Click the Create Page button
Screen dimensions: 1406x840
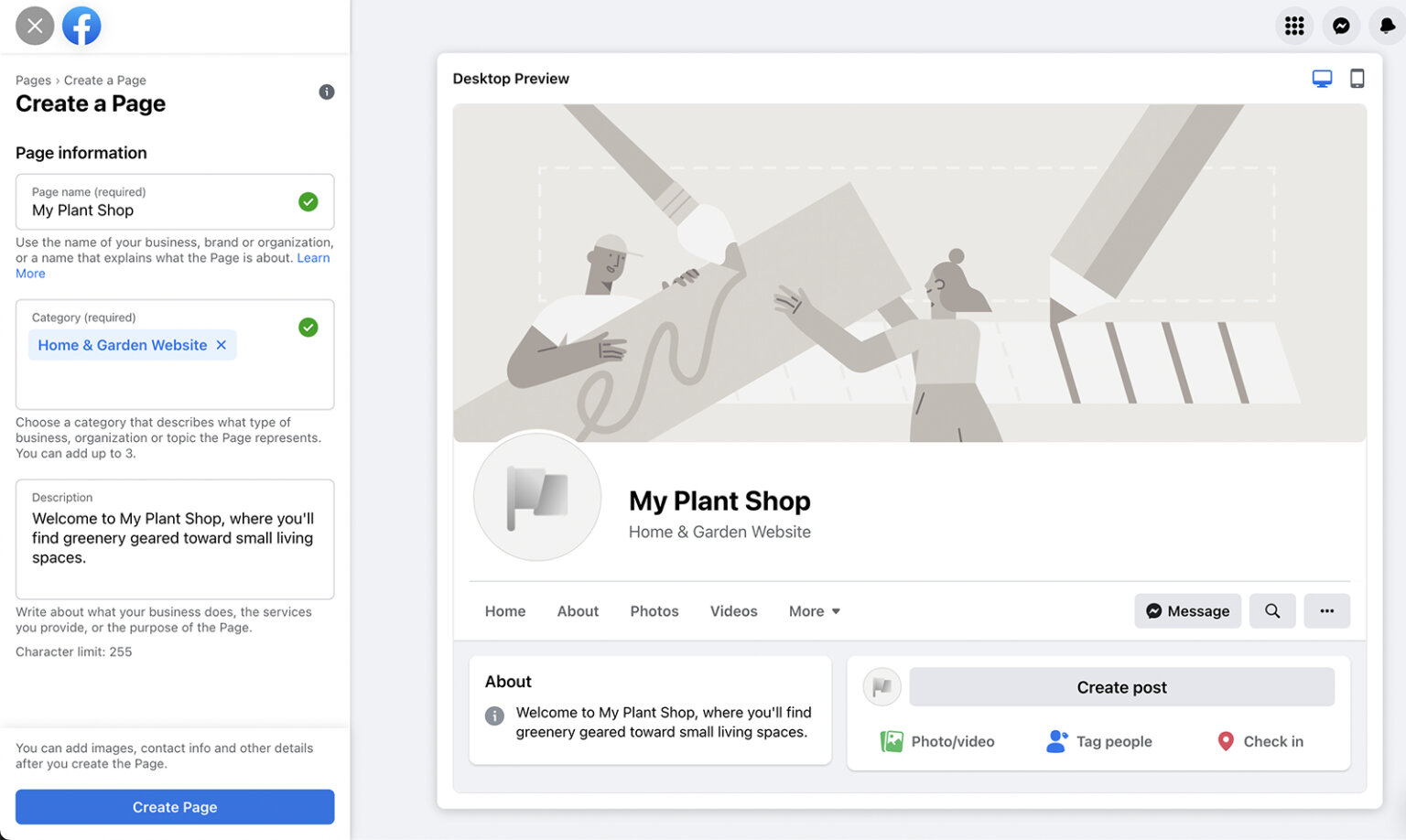175,806
